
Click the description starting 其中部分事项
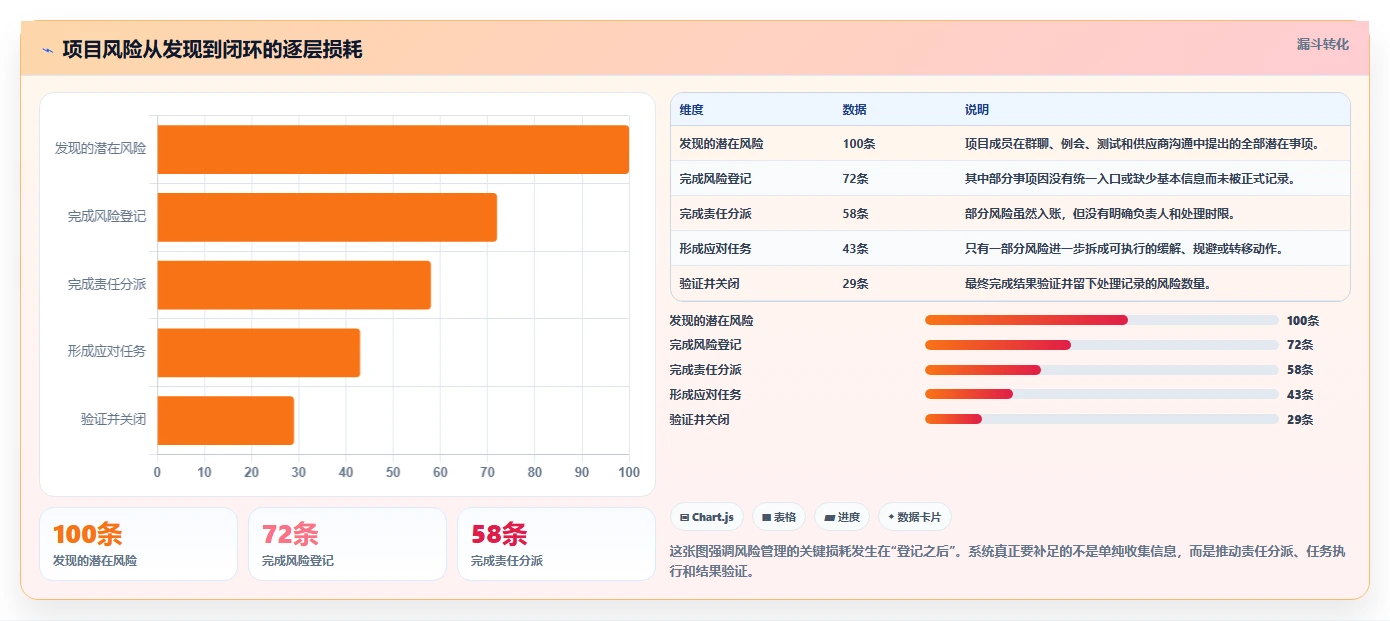pos(1130,179)
